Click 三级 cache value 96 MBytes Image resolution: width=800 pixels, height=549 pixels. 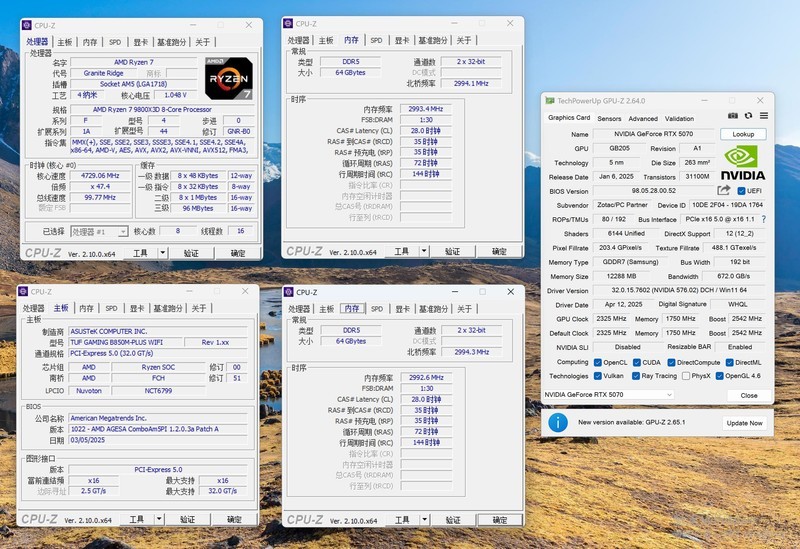(197, 208)
